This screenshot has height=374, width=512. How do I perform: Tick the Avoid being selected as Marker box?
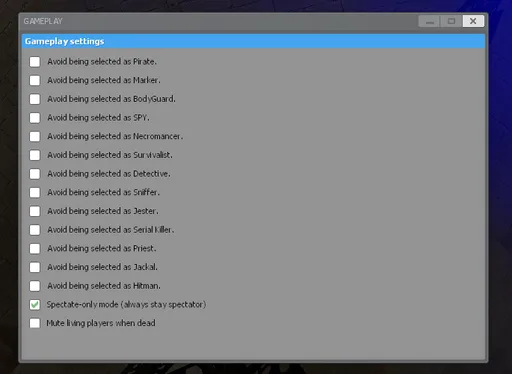(x=35, y=80)
